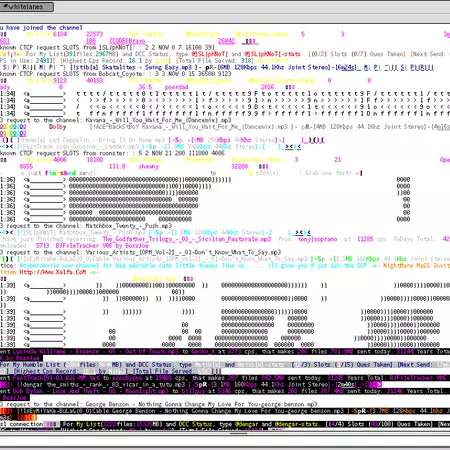Open the Http://Www.Xalfa.CoM link
The width and height of the screenshot is (450, 450).
coord(52,272)
